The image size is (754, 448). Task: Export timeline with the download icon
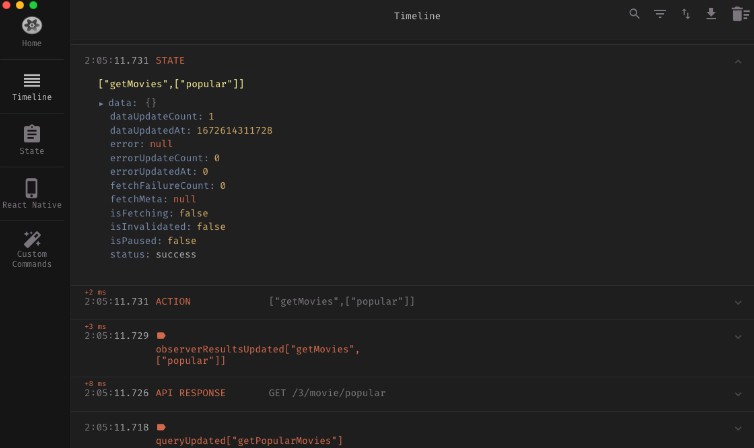pos(711,14)
